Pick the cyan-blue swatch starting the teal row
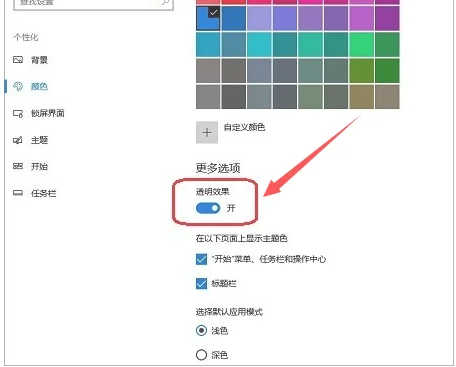 pos(208,45)
